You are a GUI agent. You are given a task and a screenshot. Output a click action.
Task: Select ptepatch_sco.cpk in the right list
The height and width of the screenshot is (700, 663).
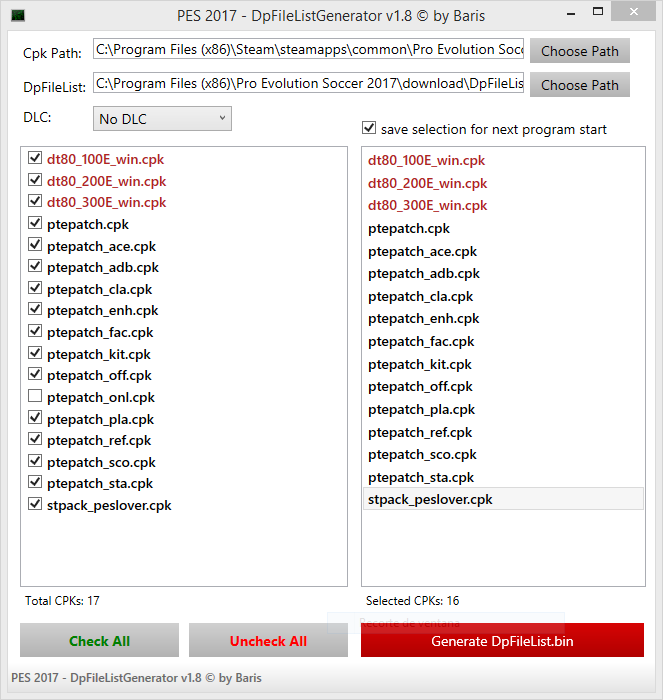tap(503, 454)
